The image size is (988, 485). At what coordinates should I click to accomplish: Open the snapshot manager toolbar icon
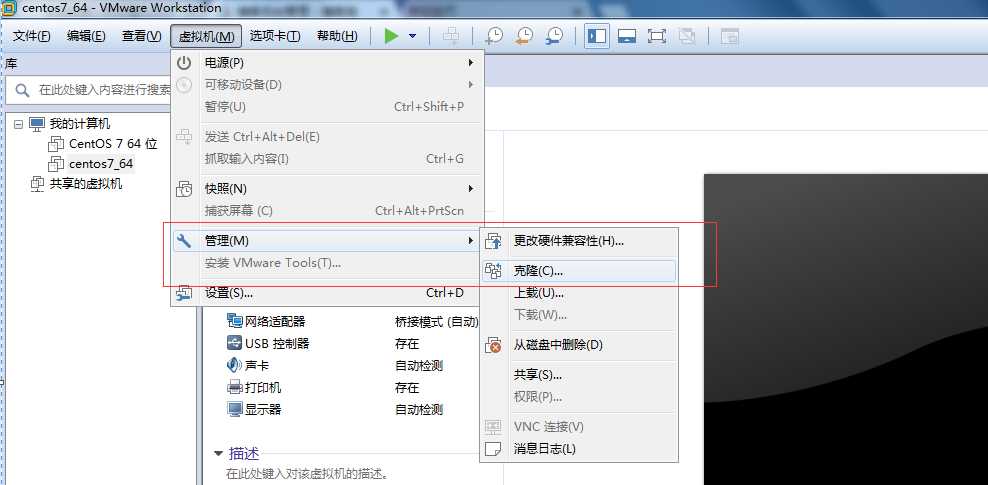point(554,36)
